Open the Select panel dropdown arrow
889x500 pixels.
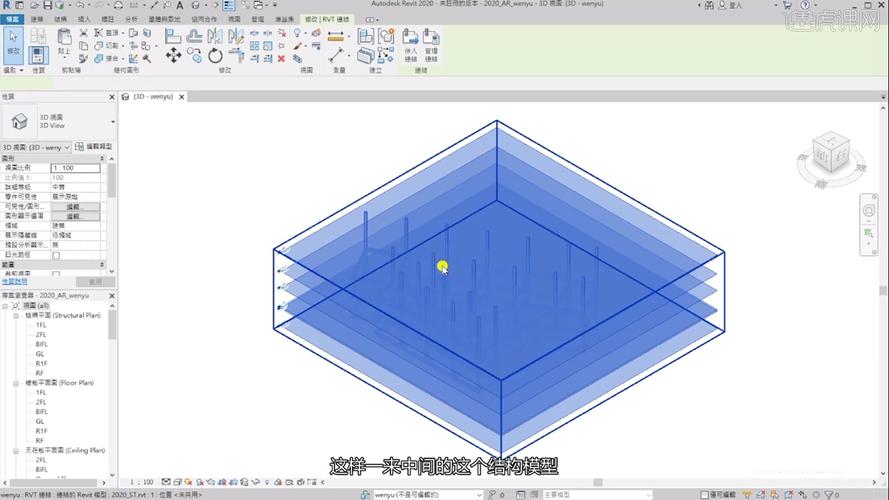pos(22,70)
